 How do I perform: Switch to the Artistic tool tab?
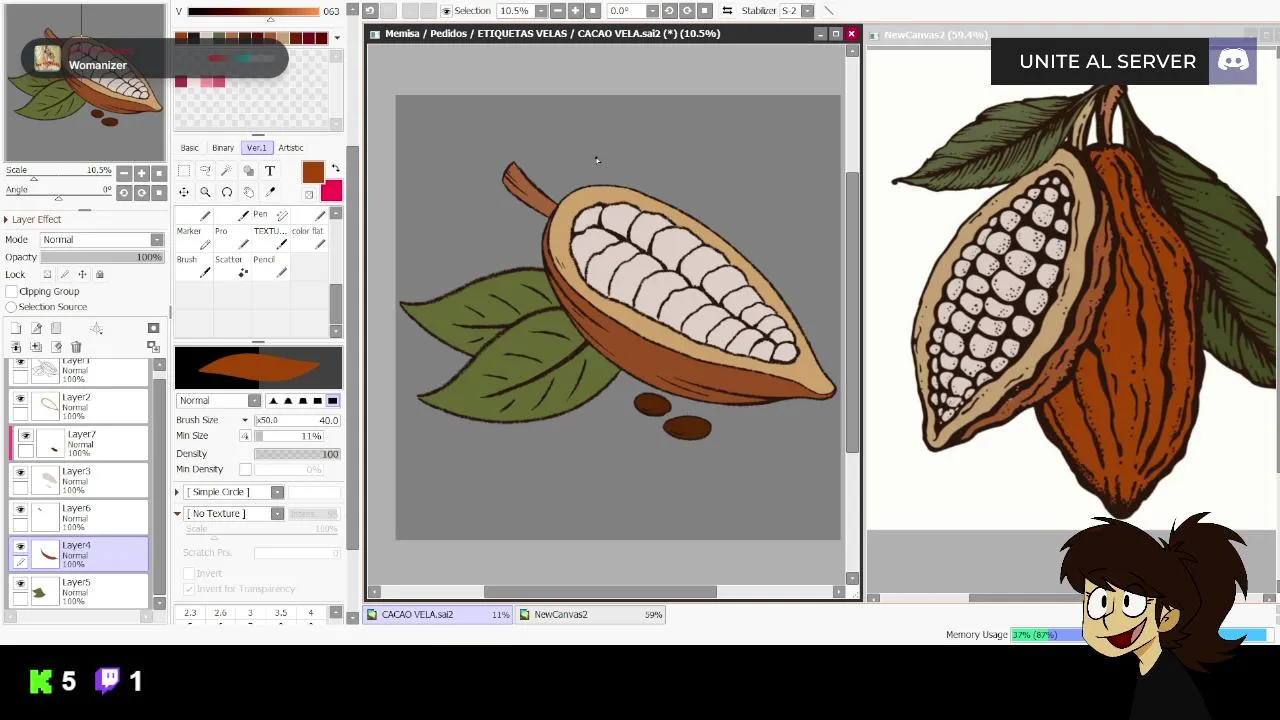click(291, 148)
